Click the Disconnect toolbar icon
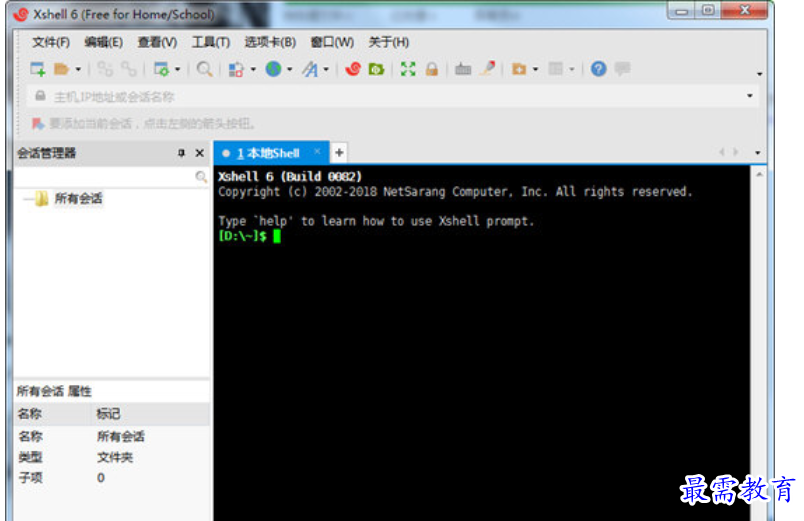This screenshot has width=804, height=521. tap(105, 69)
